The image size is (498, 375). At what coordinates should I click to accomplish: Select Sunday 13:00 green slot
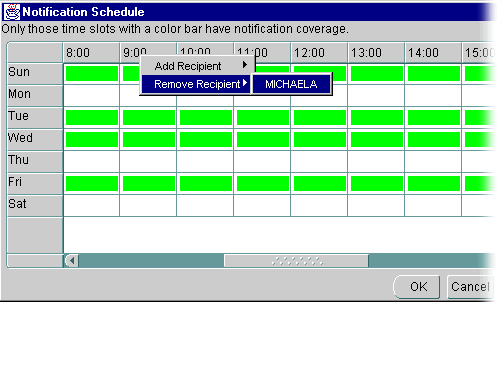pos(377,74)
